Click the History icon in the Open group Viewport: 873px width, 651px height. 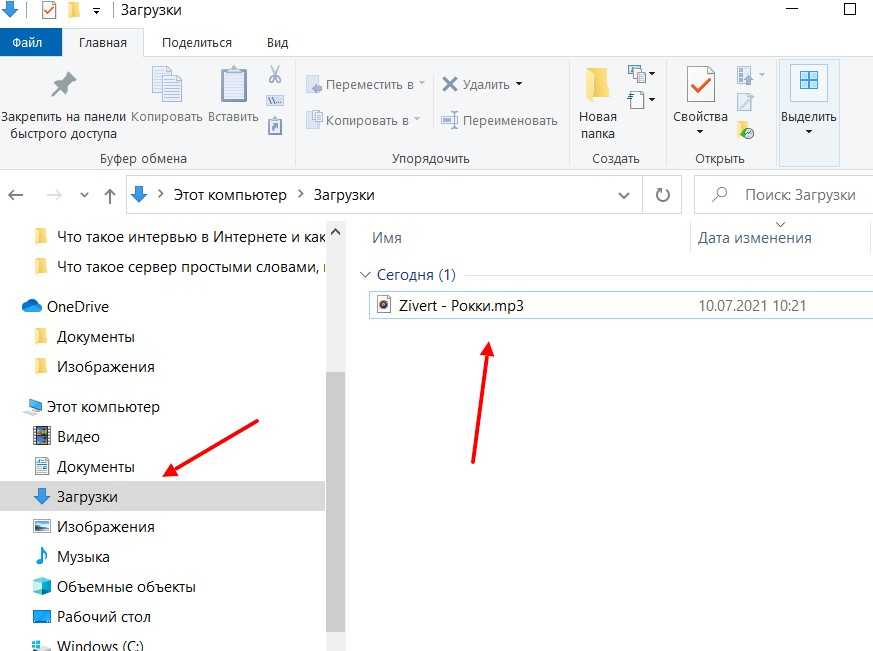pyautogui.click(x=746, y=131)
